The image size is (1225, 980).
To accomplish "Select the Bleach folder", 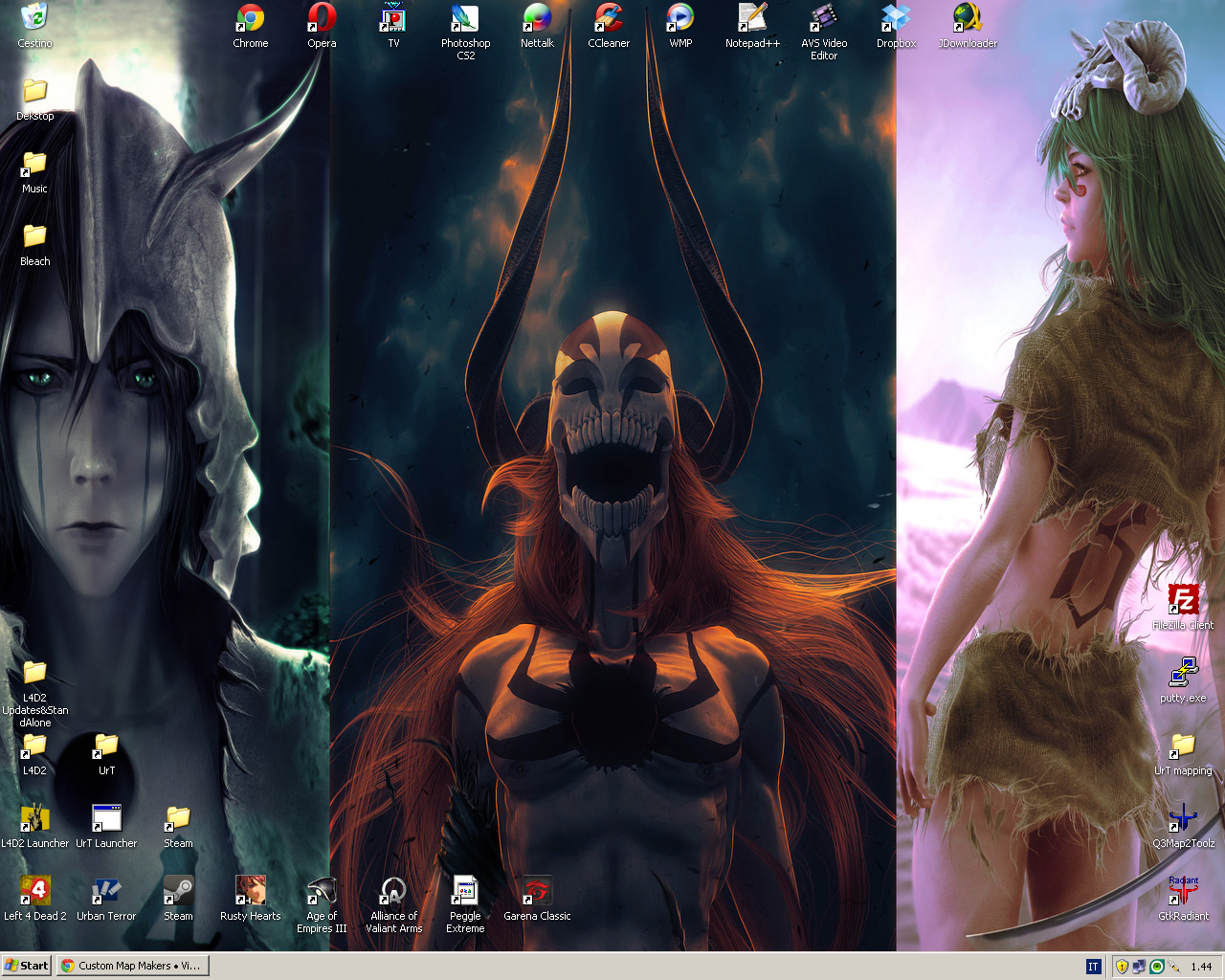I will click(x=35, y=237).
